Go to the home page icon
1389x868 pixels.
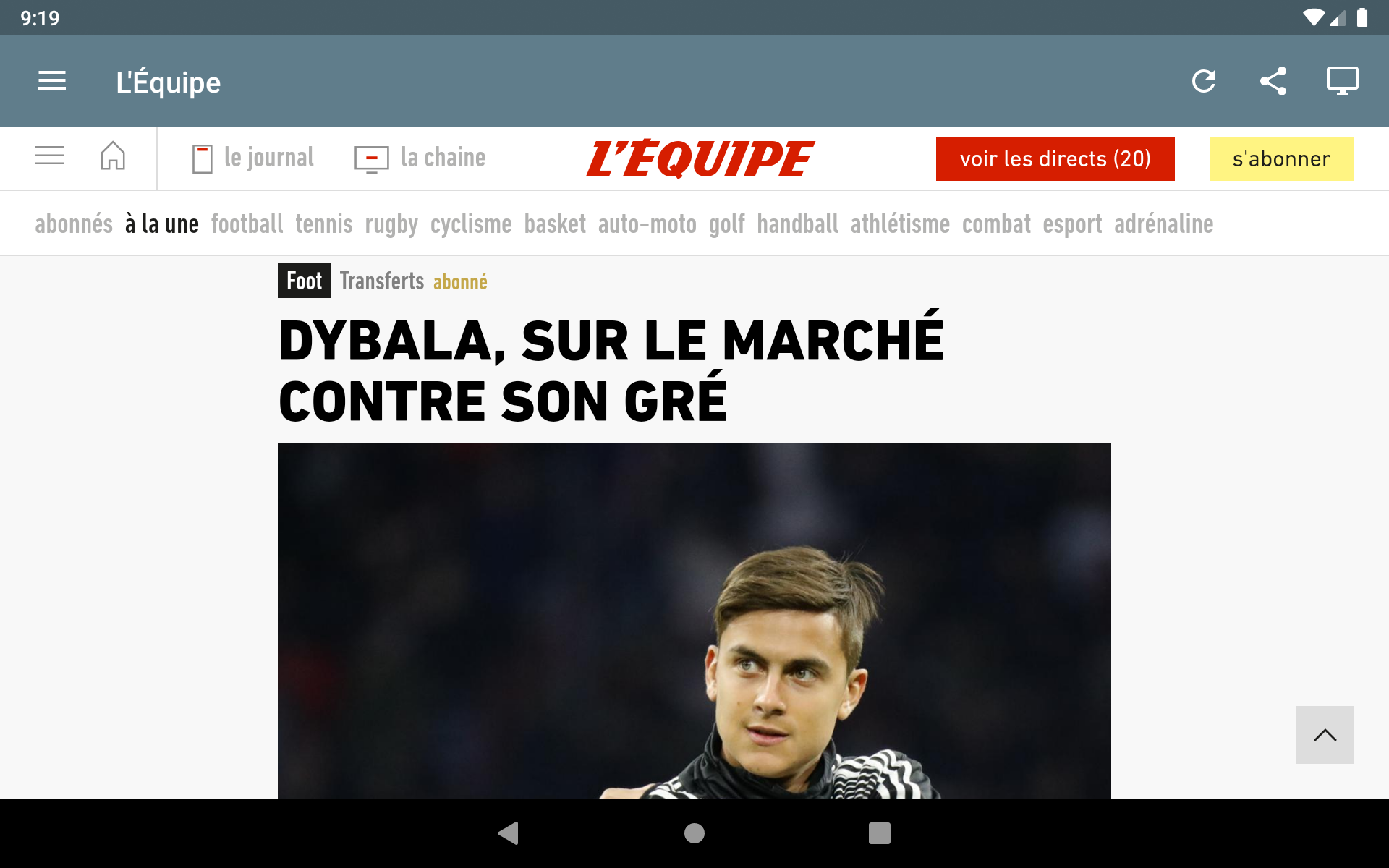tap(113, 156)
